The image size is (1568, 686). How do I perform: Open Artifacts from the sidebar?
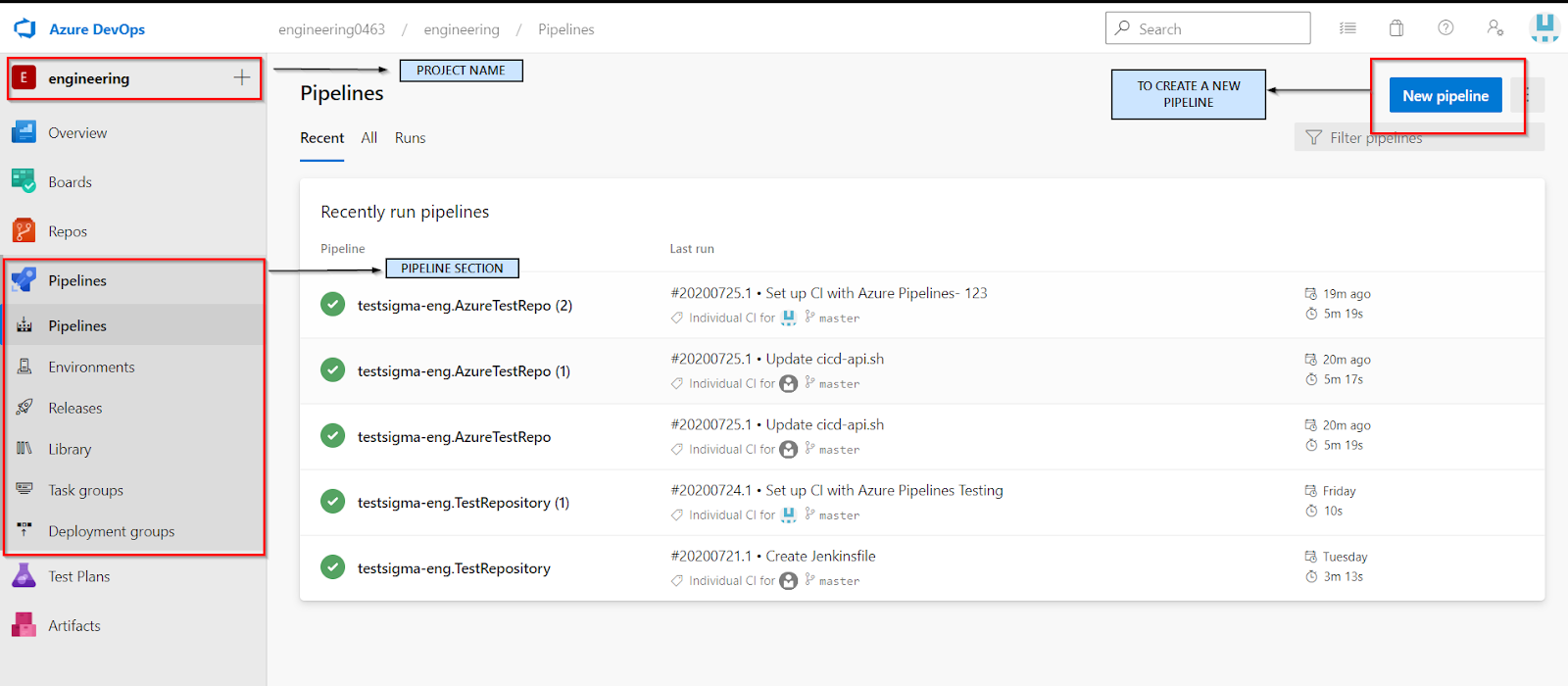74,625
